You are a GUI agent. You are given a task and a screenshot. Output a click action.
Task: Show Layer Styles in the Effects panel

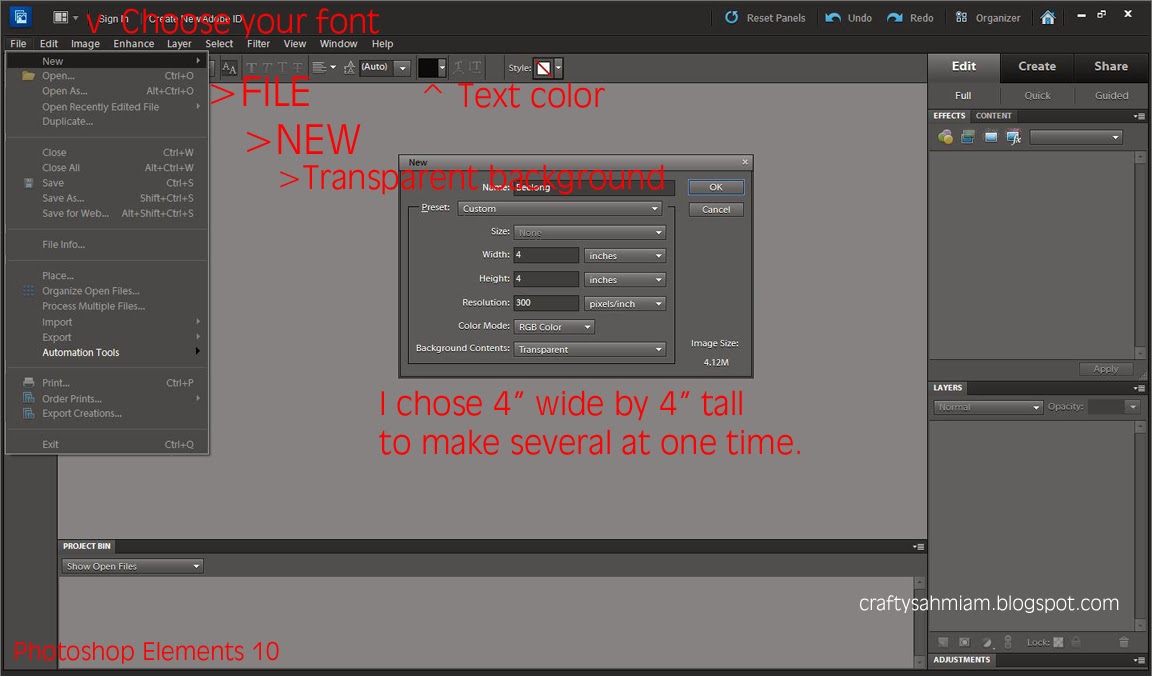[x=968, y=137]
